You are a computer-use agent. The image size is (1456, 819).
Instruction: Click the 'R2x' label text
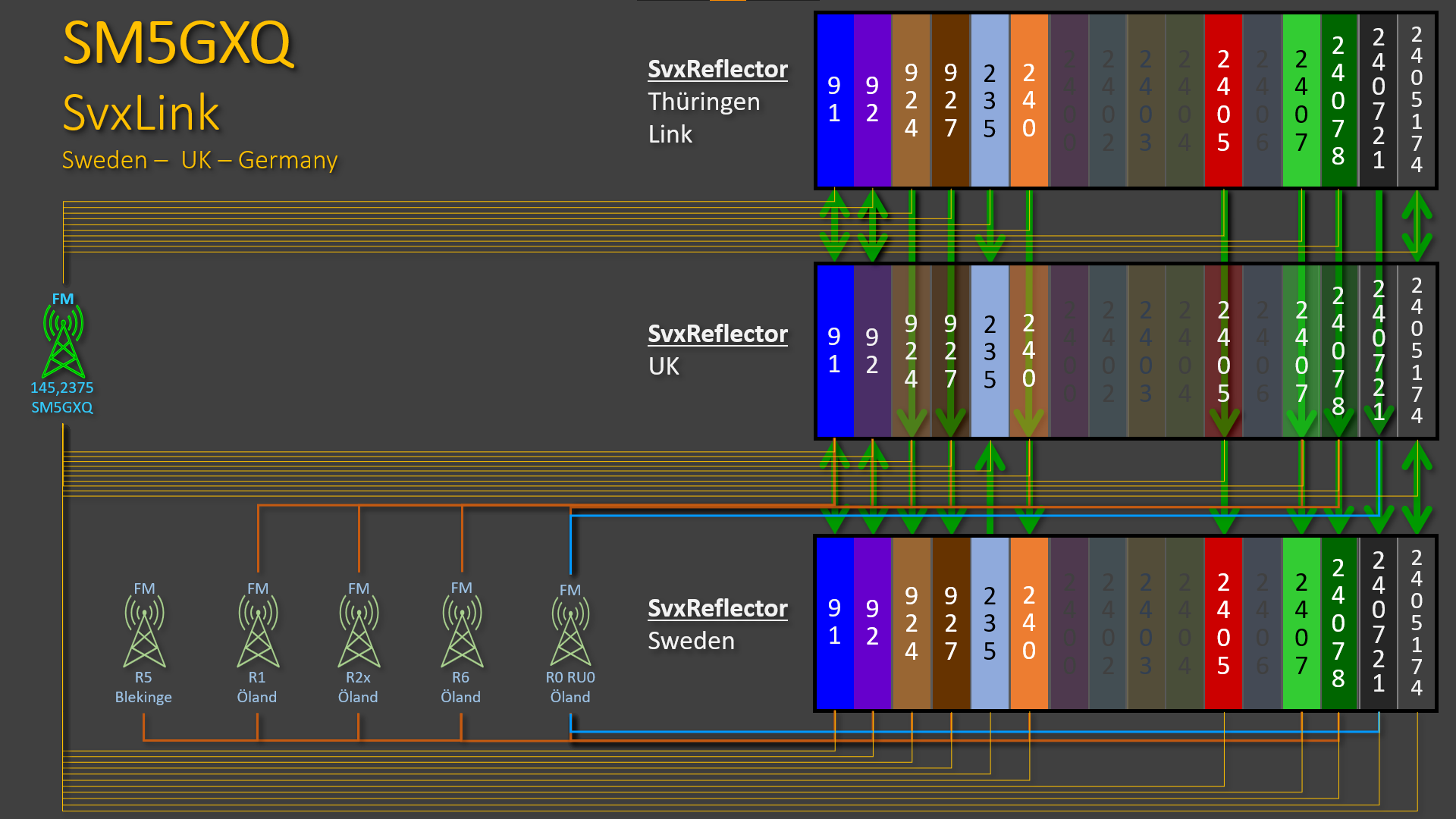click(x=358, y=677)
